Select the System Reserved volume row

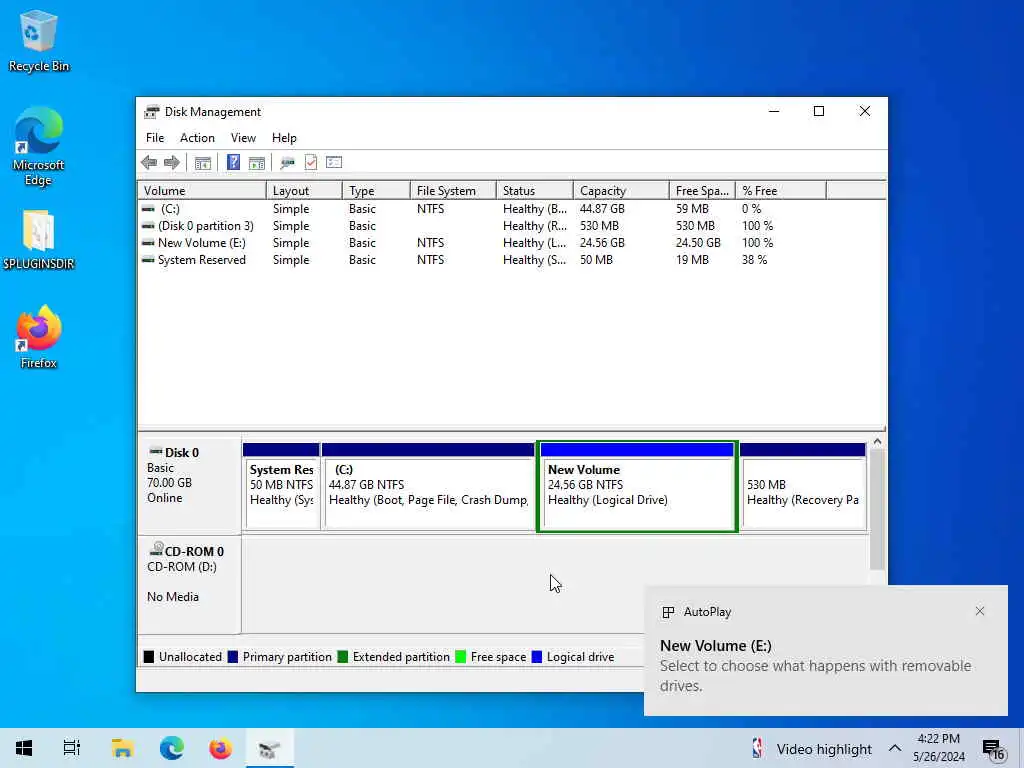coord(512,260)
